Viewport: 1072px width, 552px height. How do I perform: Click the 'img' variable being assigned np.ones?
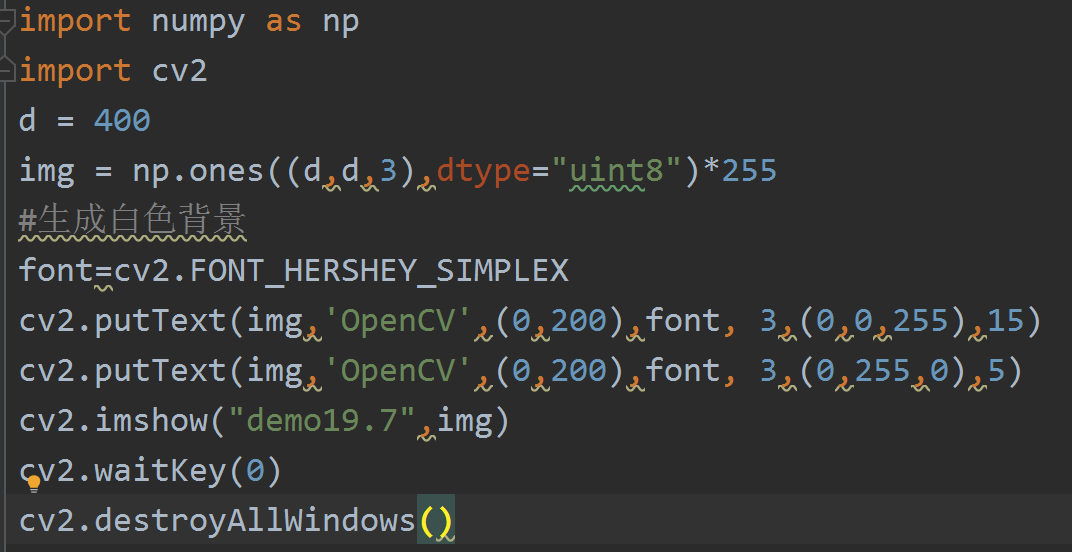tap(46, 171)
